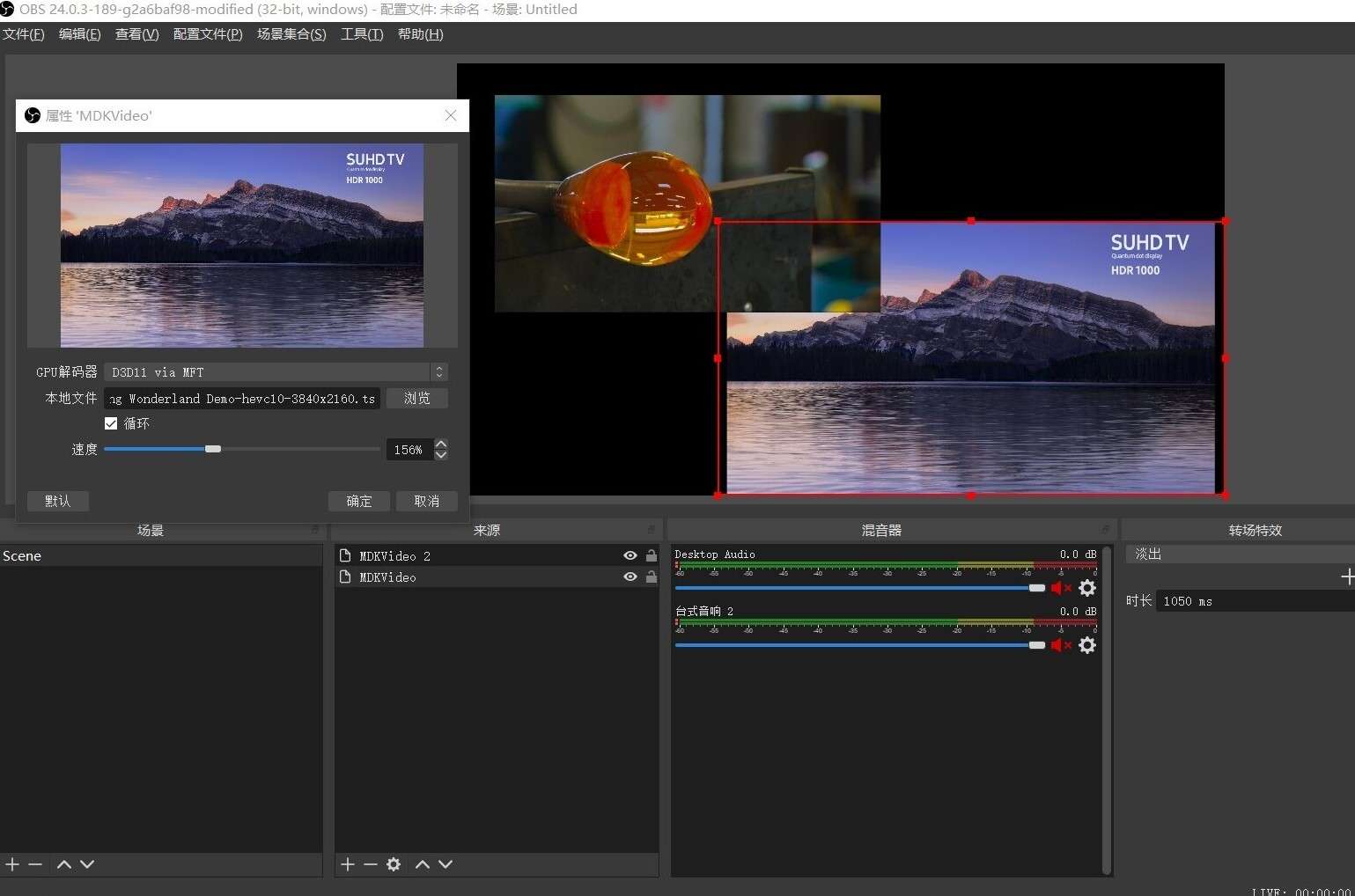
Task: Toggle visibility of MDKVideo 2 source
Action: [x=630, y=555]
